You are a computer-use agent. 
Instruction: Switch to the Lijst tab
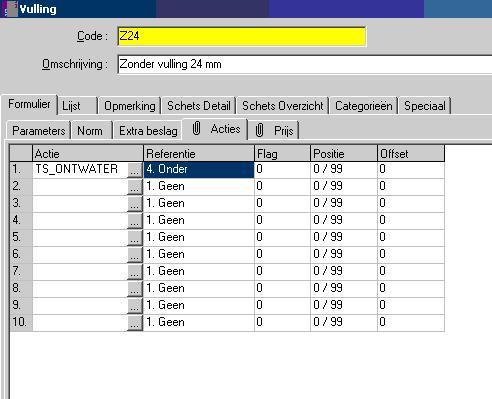click(77, 106)
